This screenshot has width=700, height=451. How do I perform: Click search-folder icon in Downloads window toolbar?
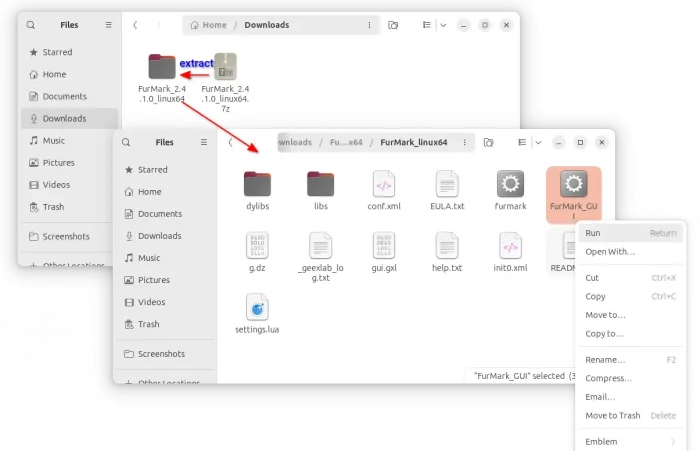393,25
